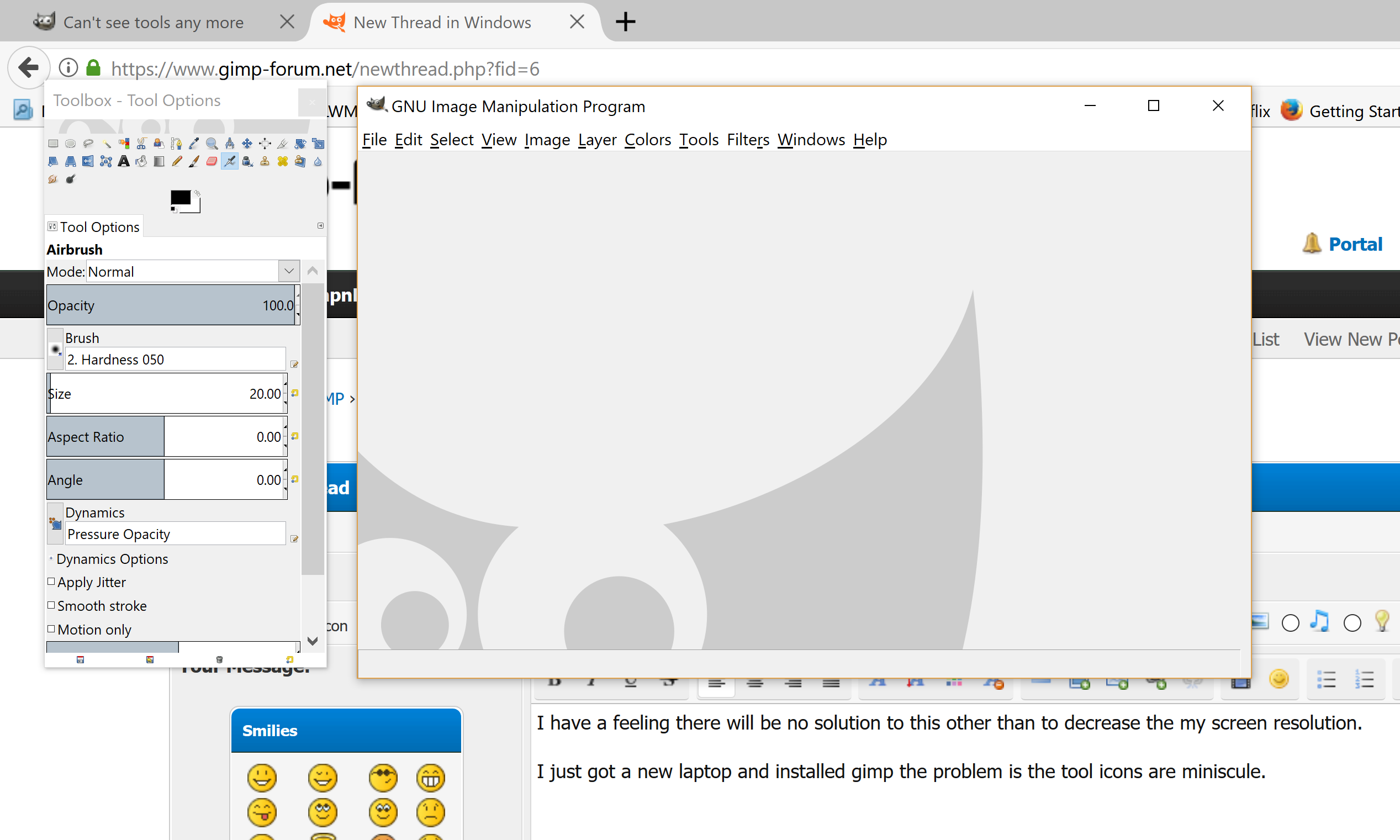
Task: Choose the Pencil tool
Action: coord(177,161)
